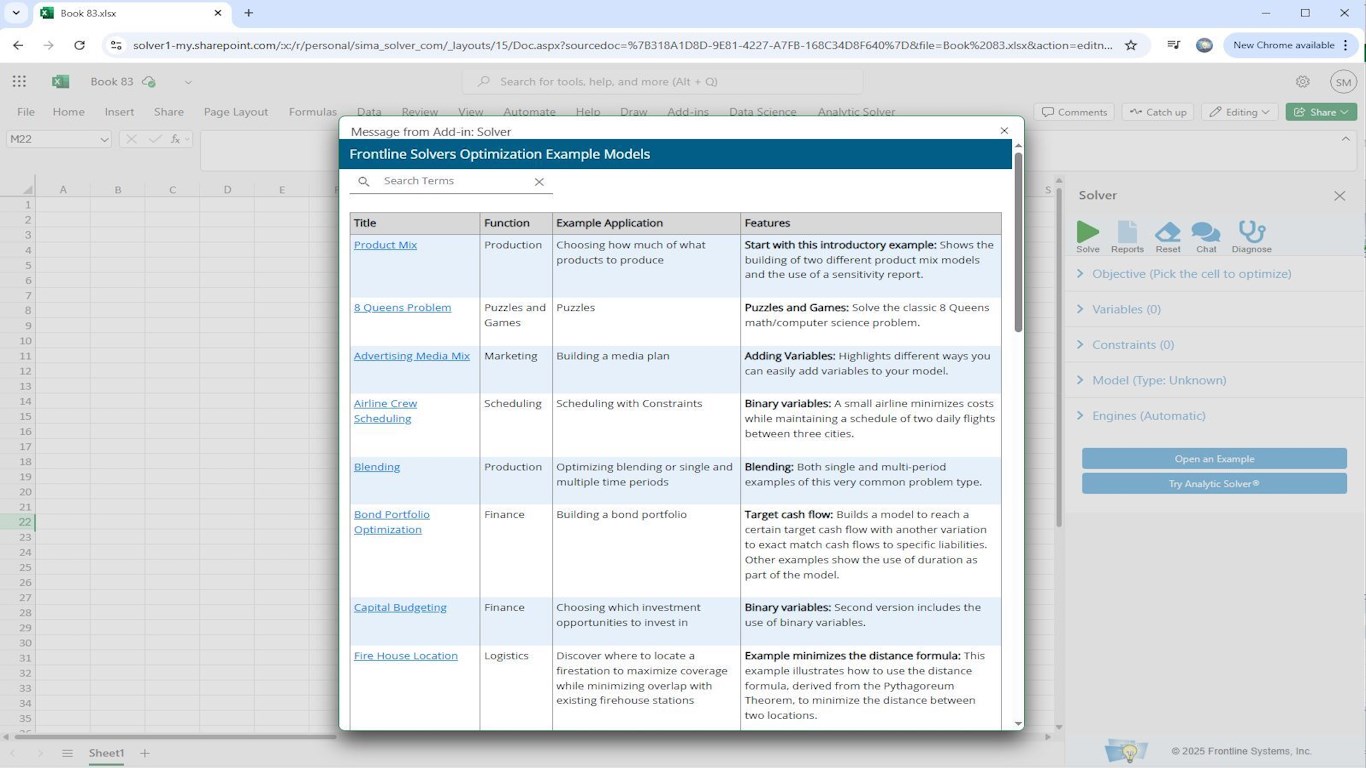Reload the page in Chrome
This screenshot has height=768, width=1366.
coord(79,45)
